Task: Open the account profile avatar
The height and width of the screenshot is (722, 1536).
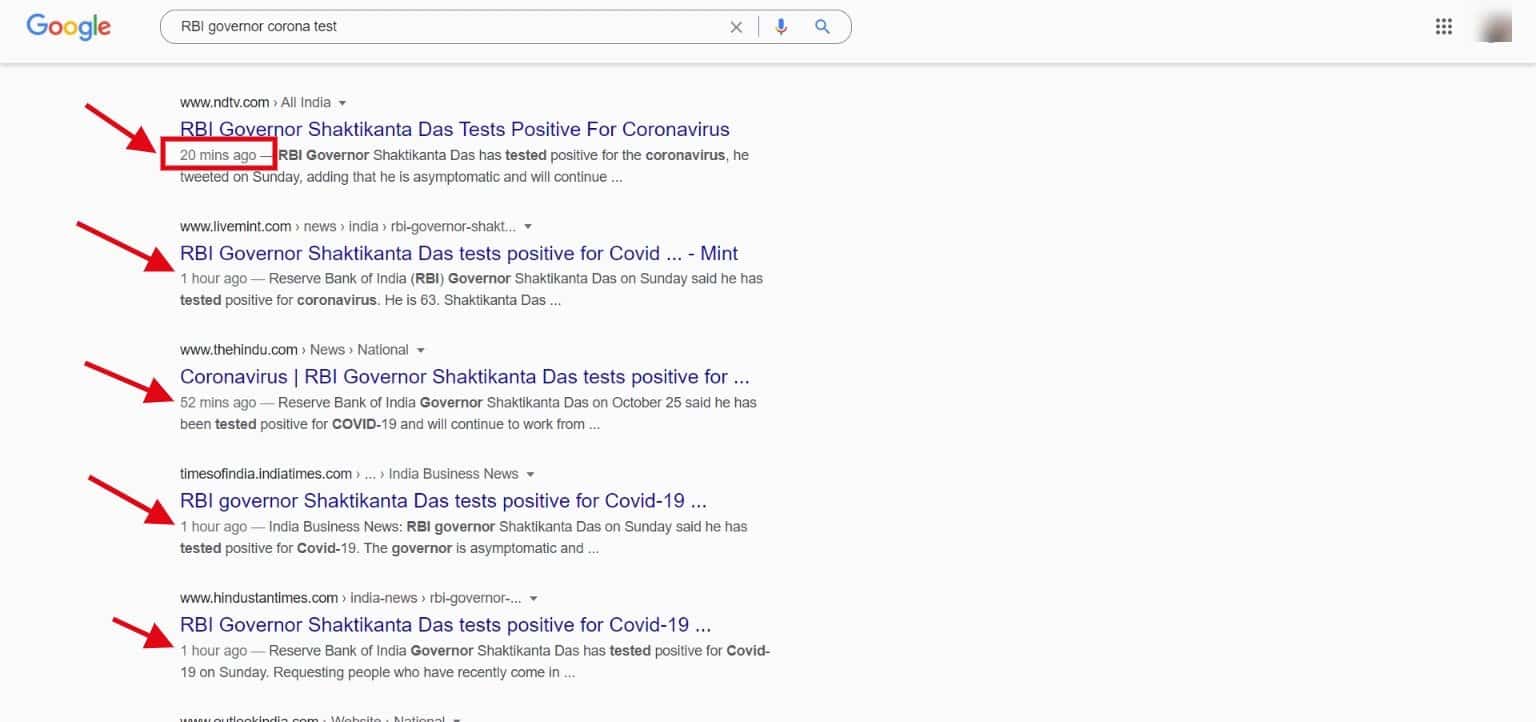Action: [1495, 27]
